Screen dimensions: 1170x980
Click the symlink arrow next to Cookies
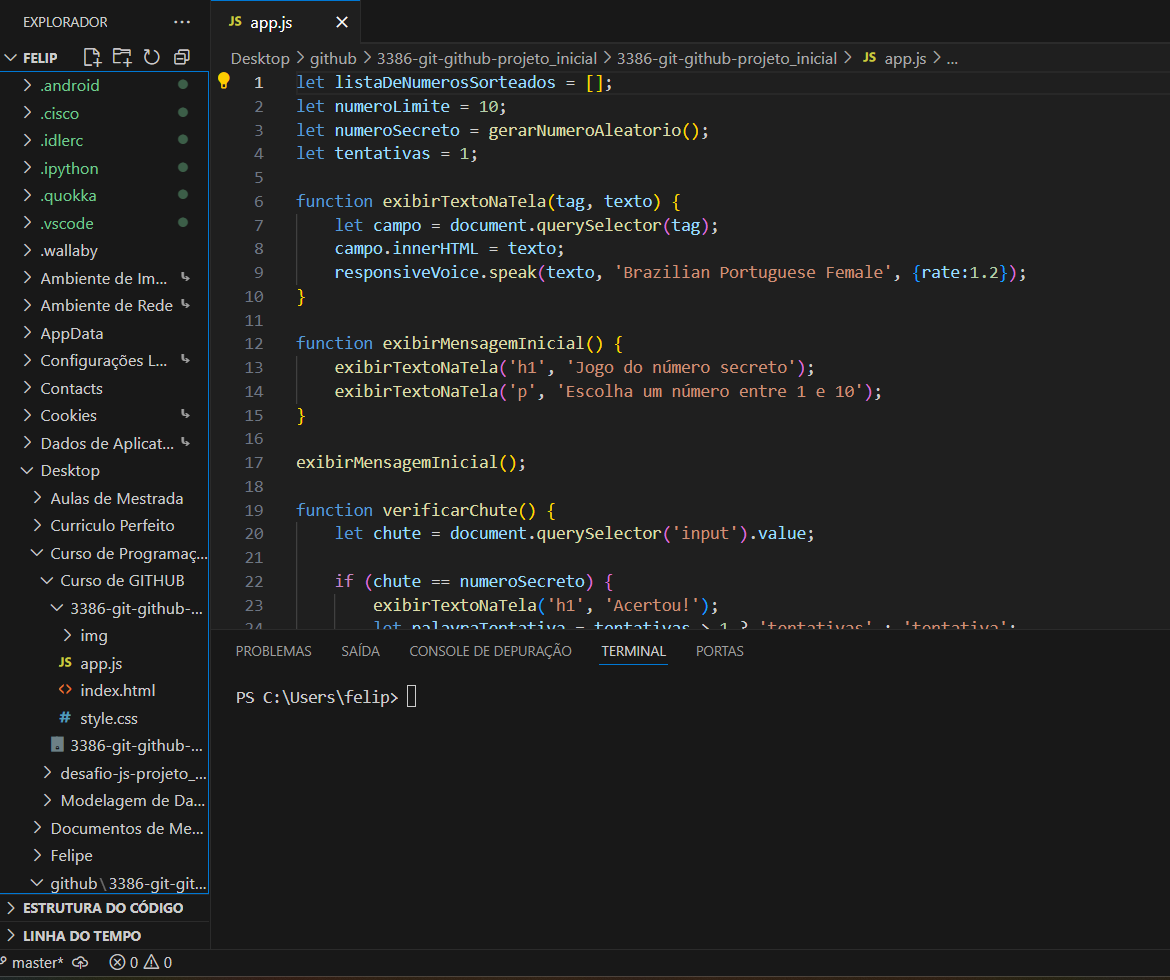[x=185, y=414]
